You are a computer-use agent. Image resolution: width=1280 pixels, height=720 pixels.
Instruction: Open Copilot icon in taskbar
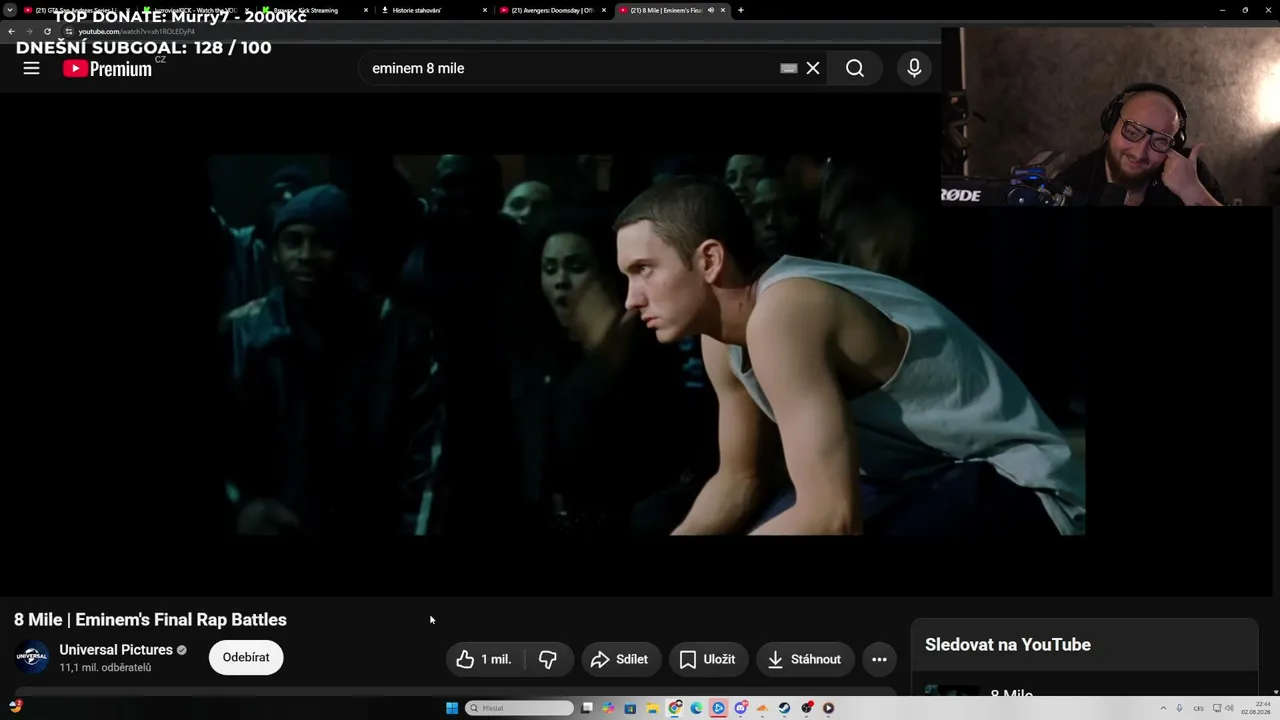[x=608, y=708]
